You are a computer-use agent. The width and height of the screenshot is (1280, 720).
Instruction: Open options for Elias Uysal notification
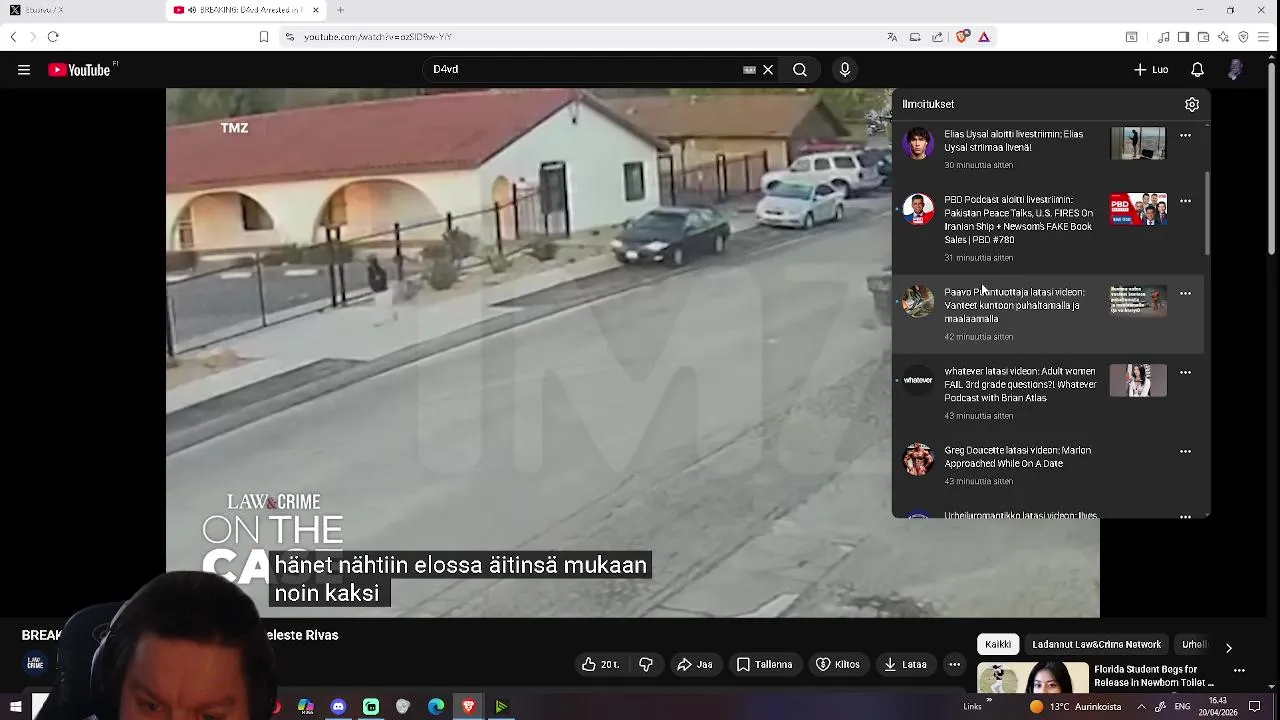[1185, 135]
